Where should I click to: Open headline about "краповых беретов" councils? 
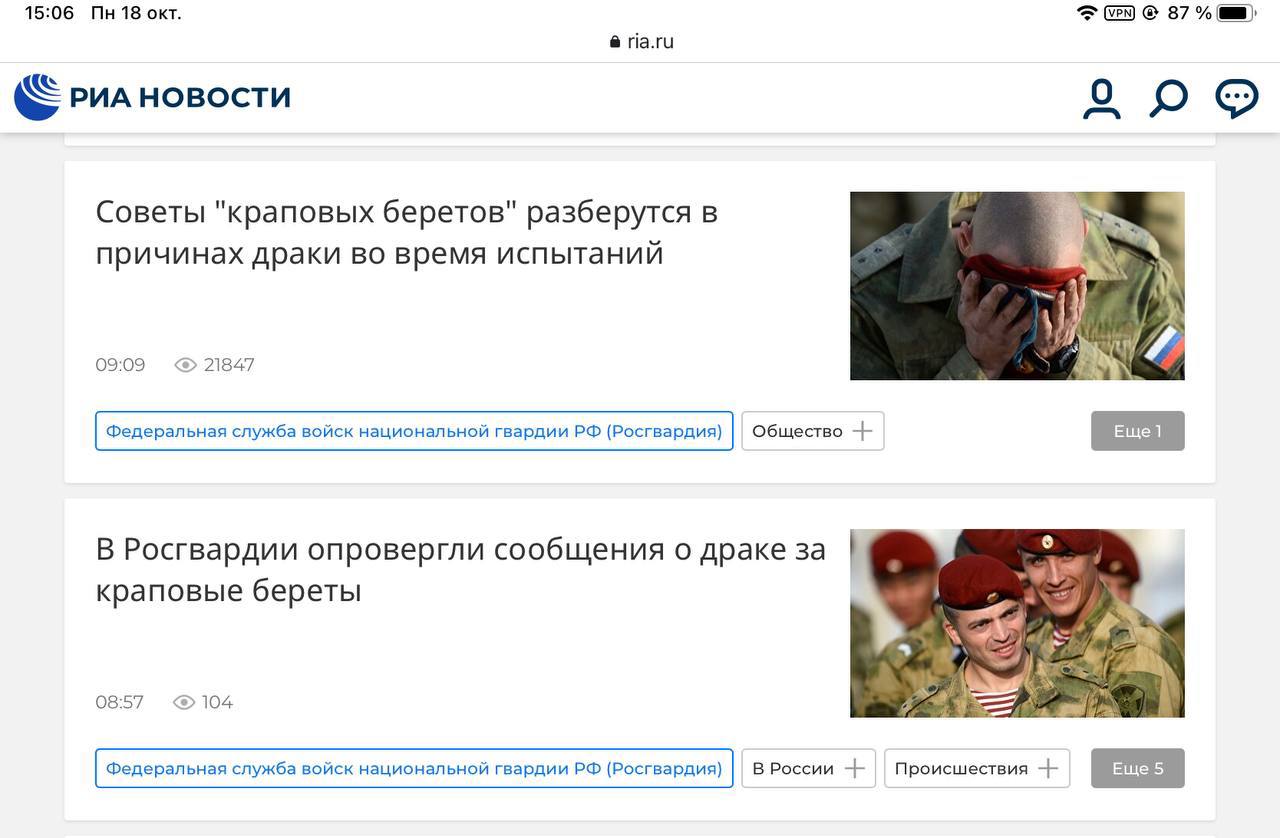click(406, 232)
